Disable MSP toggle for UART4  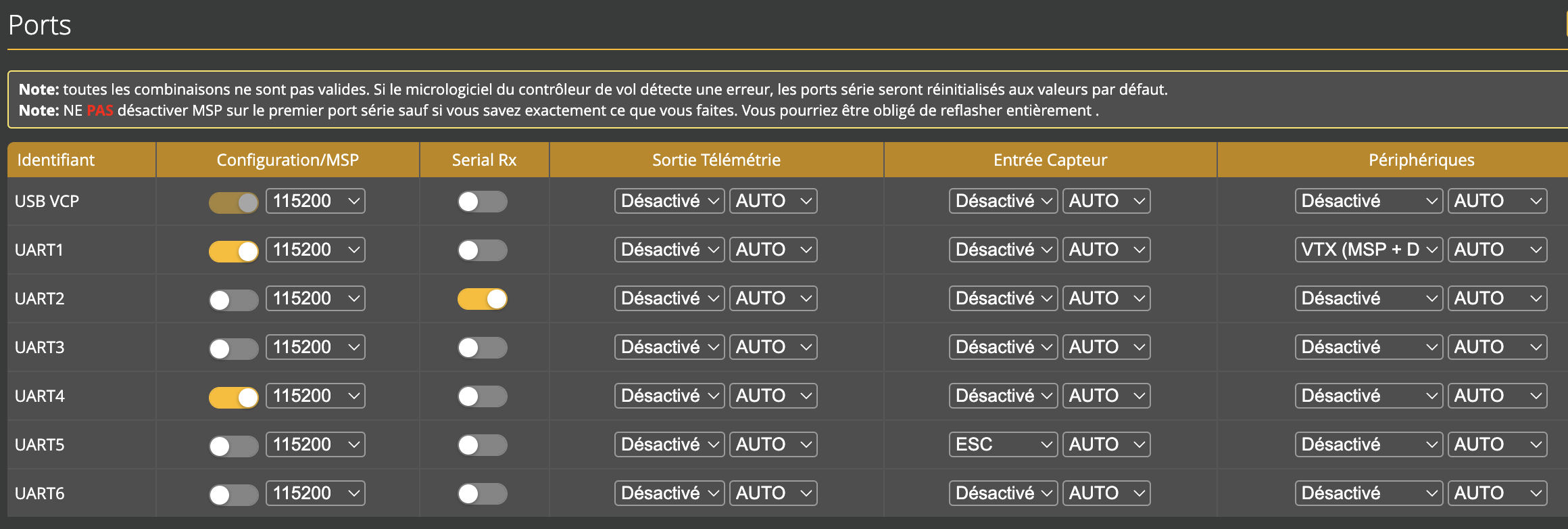pos(233,397)
